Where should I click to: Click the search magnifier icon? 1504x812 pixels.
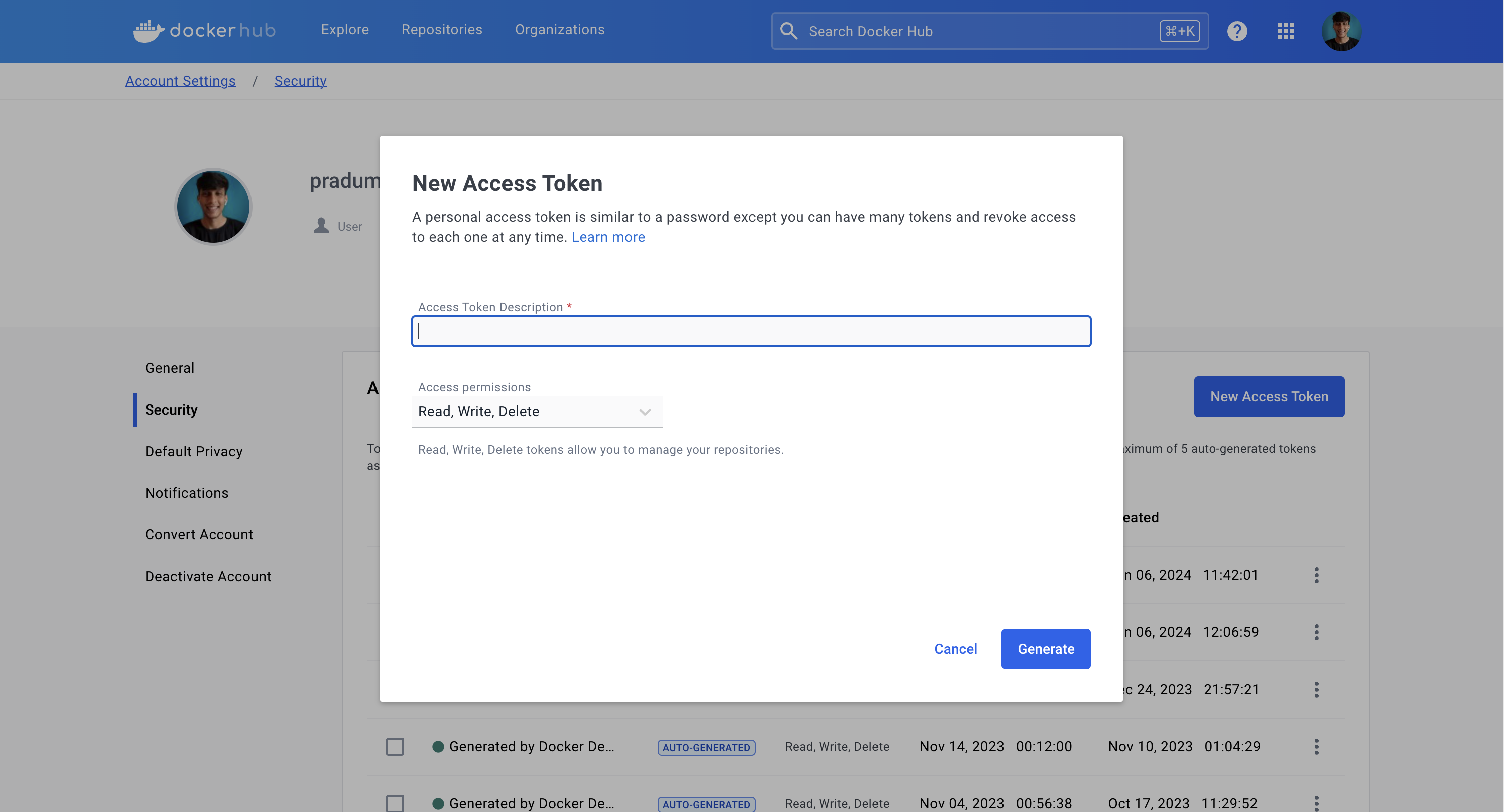point(789,31)
